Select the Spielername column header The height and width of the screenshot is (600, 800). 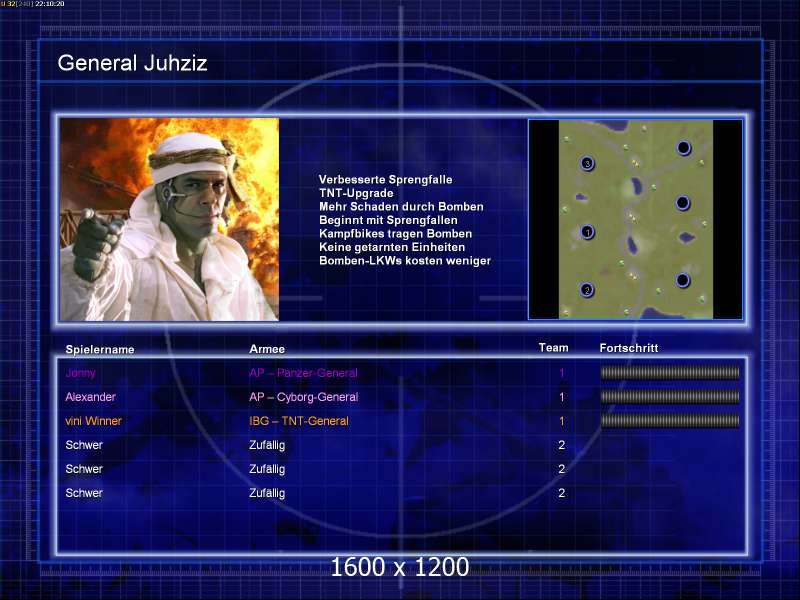point(100,349)
